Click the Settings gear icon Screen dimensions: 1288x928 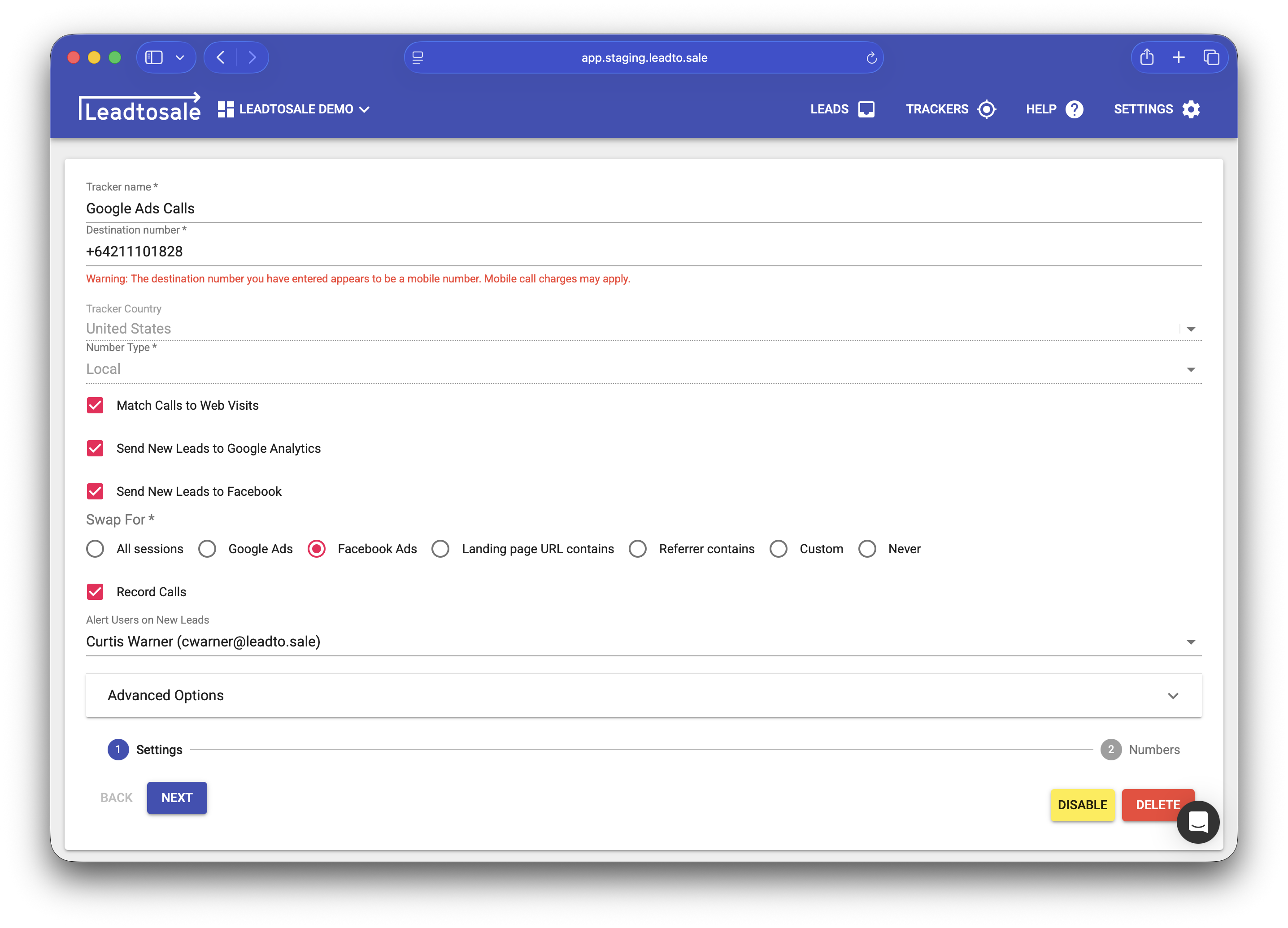pos(1191,109)
